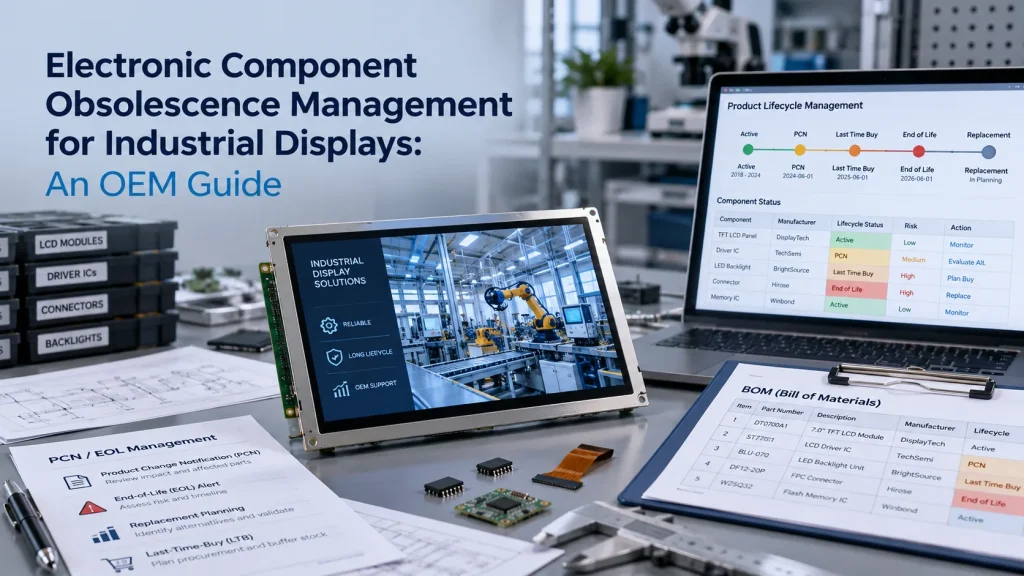Click the red warning triangle for EOL Alert
Viewport: 1024px width, 576px height.
(x=92, y=507)
